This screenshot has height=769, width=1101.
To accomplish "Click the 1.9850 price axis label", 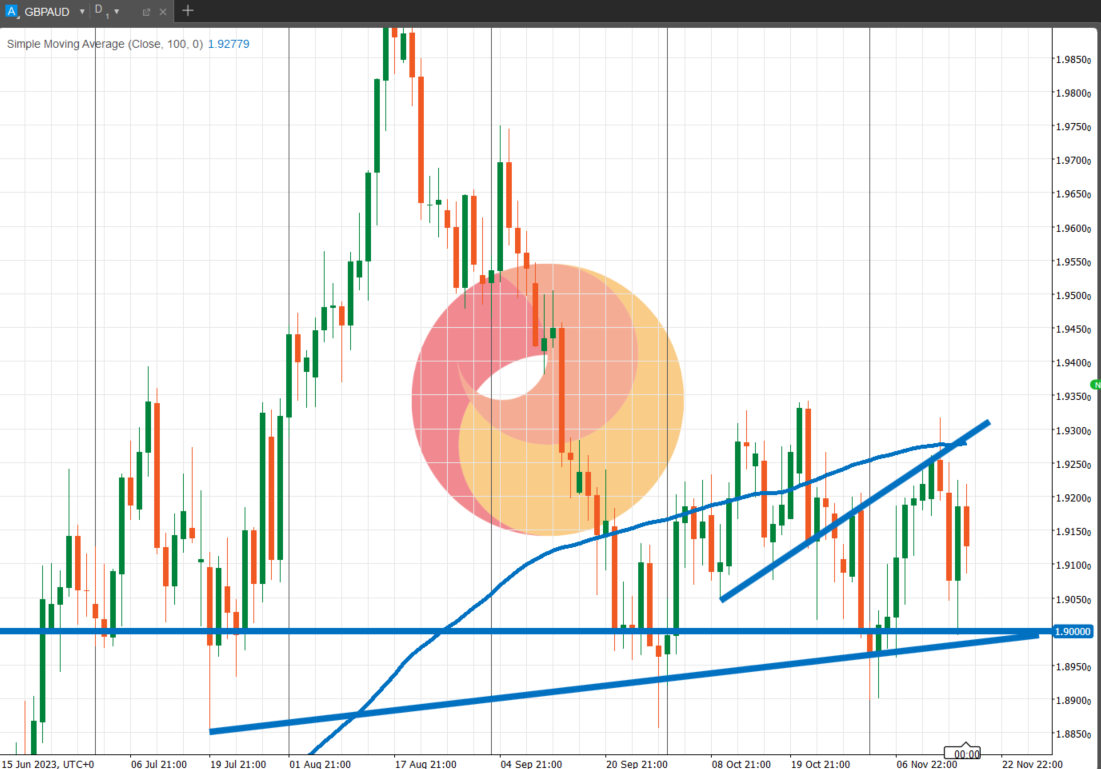I will coord(1074,60).
